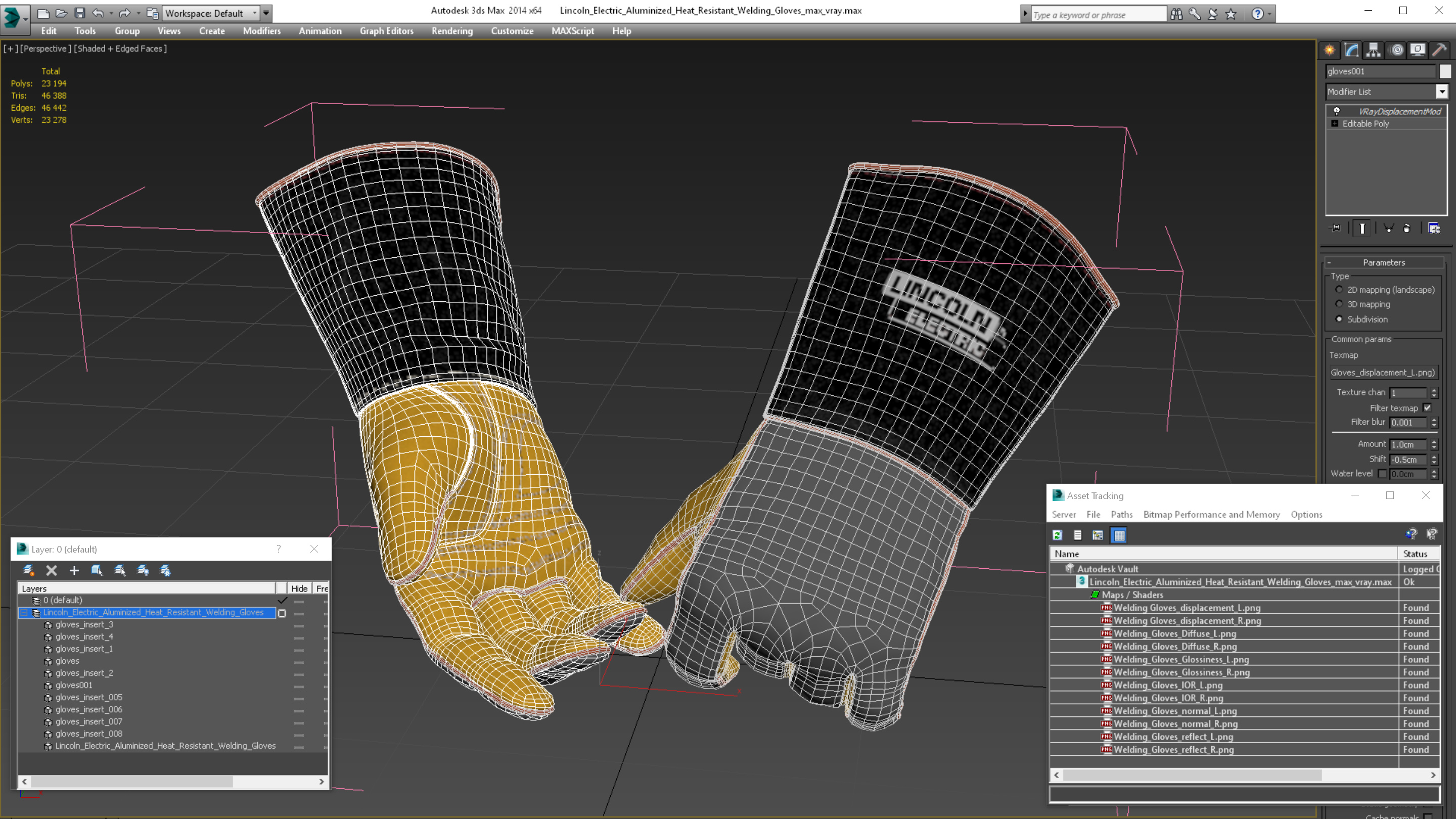Open the Redo history dropdown arrow
This screenshot has height=819, width=1456.
(x=138, y=13)
